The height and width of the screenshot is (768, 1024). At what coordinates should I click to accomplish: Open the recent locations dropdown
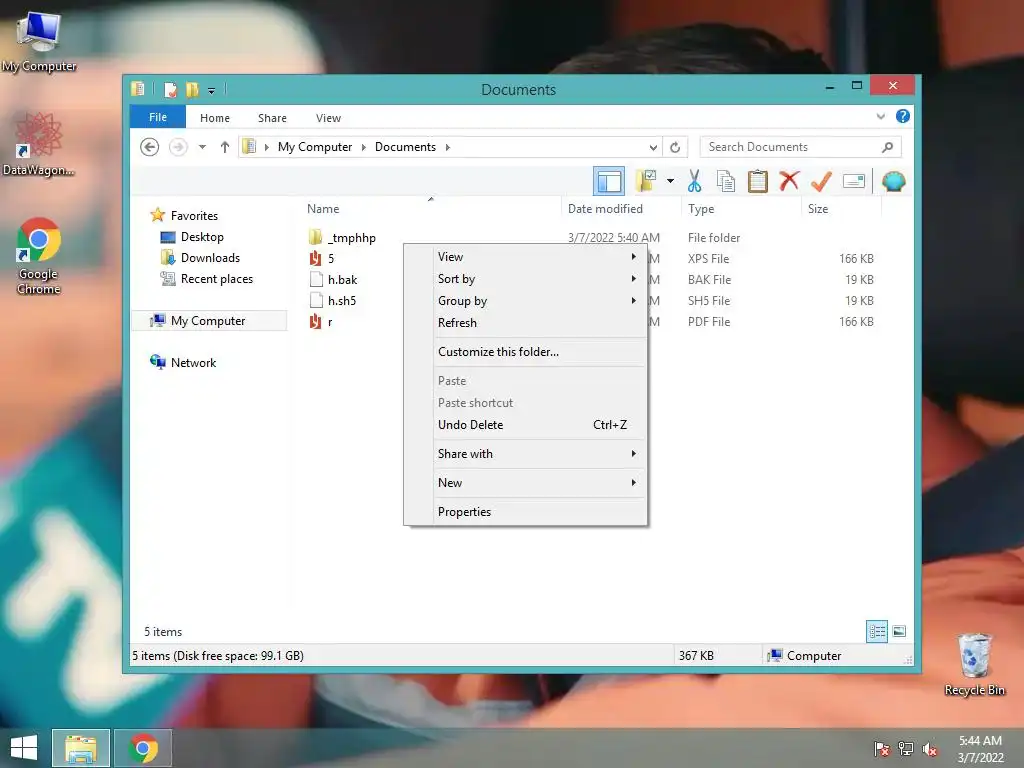point(202,147)
